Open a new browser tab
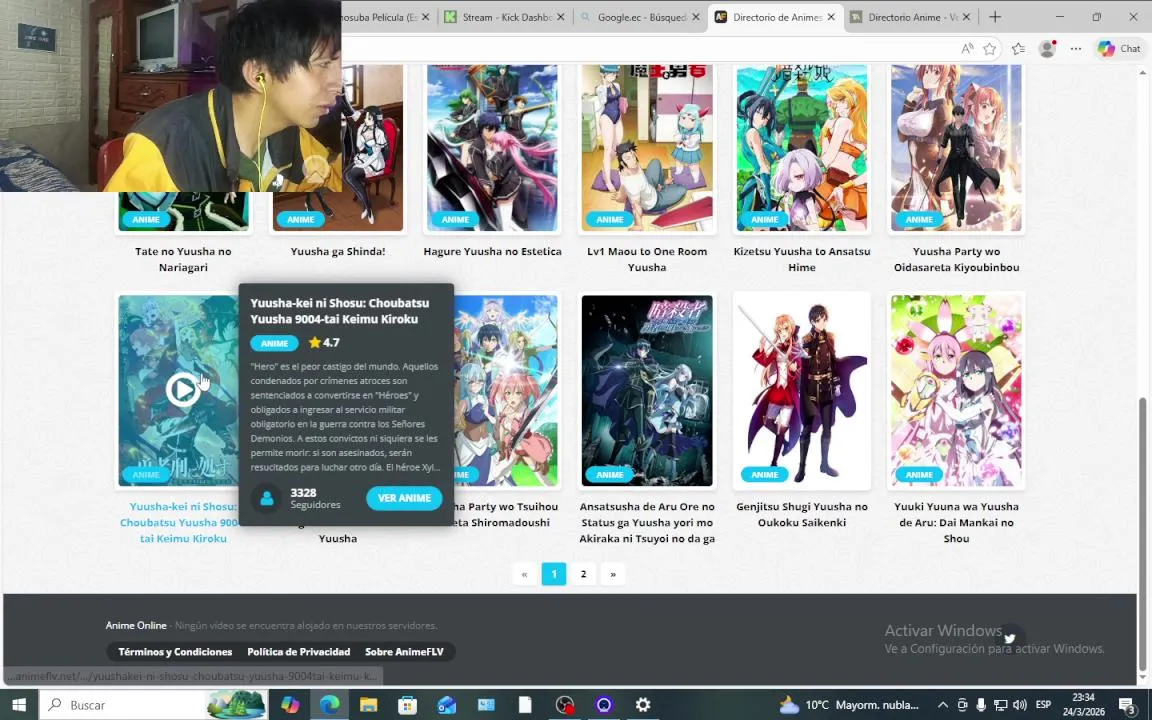This screenshot has width=1152, height=720. click(x=995, y=17)
